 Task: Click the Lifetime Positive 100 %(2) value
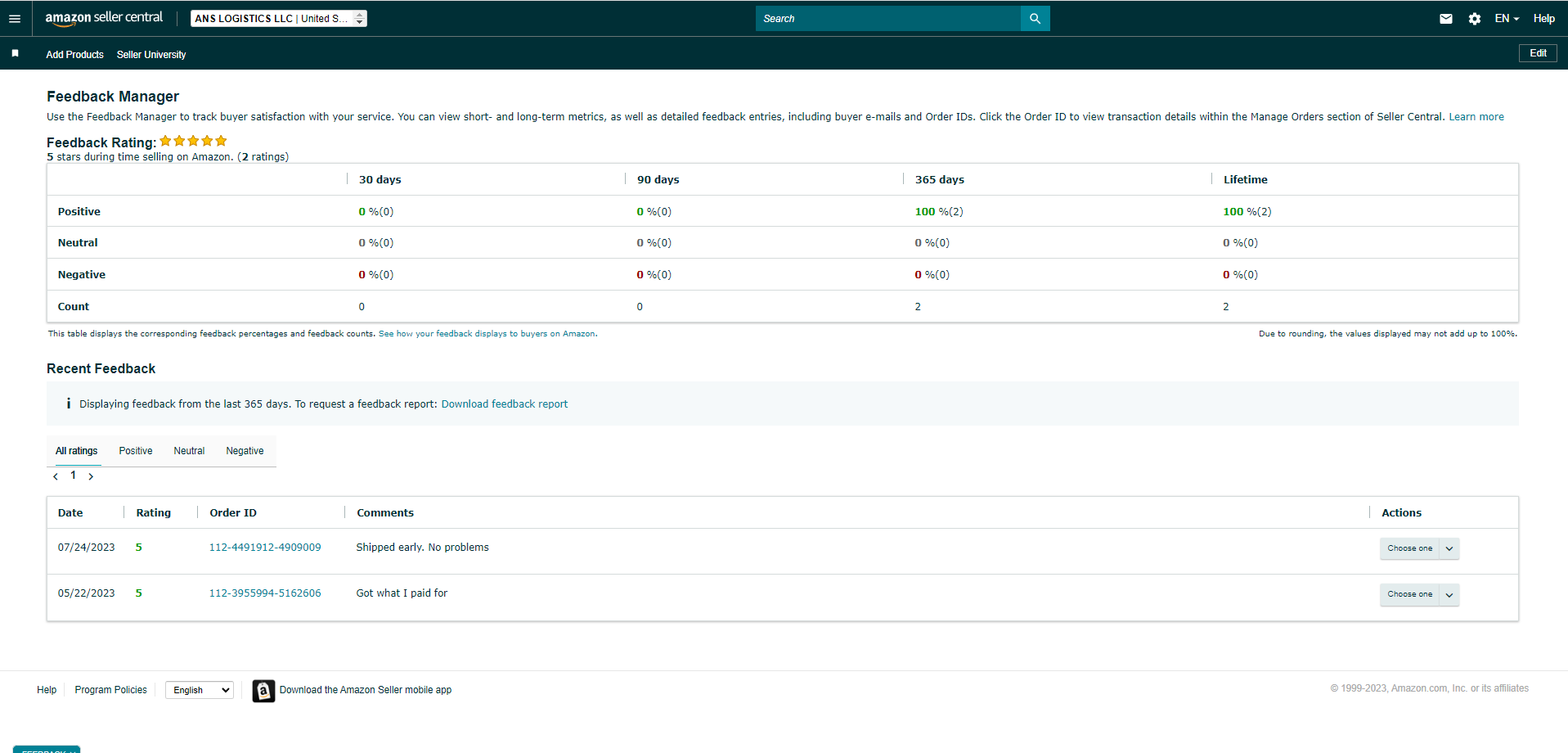pyautogui.click(x=1247, y=212)
